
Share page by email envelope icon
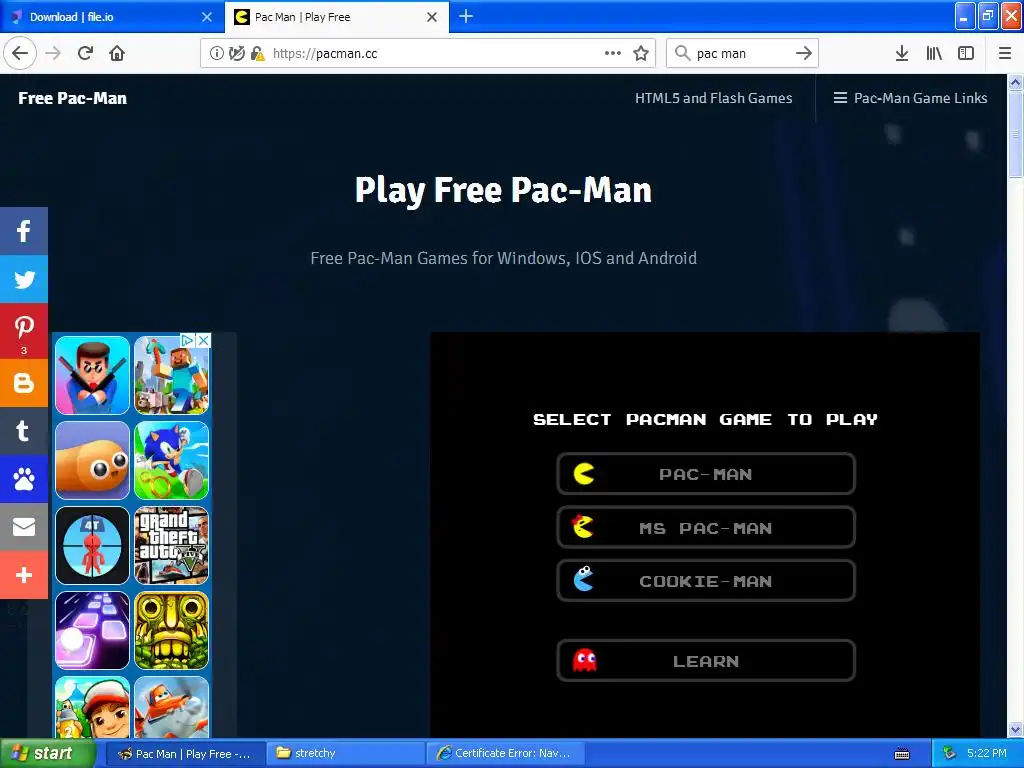pyautogui.click(x=24, y=526)
